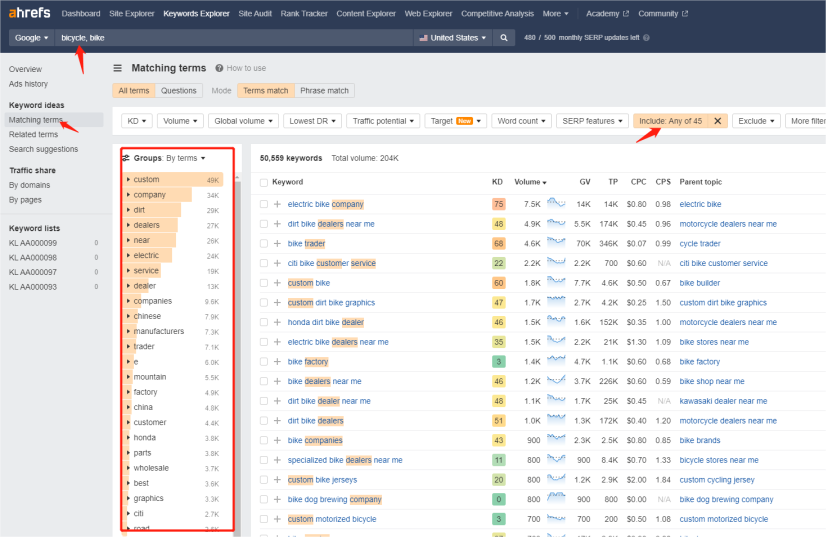The height and width of the screenshot is (537, 826).
Task: Open the Exclude filter dropdown
Action: pyautogui.click(x=756, y=121)
